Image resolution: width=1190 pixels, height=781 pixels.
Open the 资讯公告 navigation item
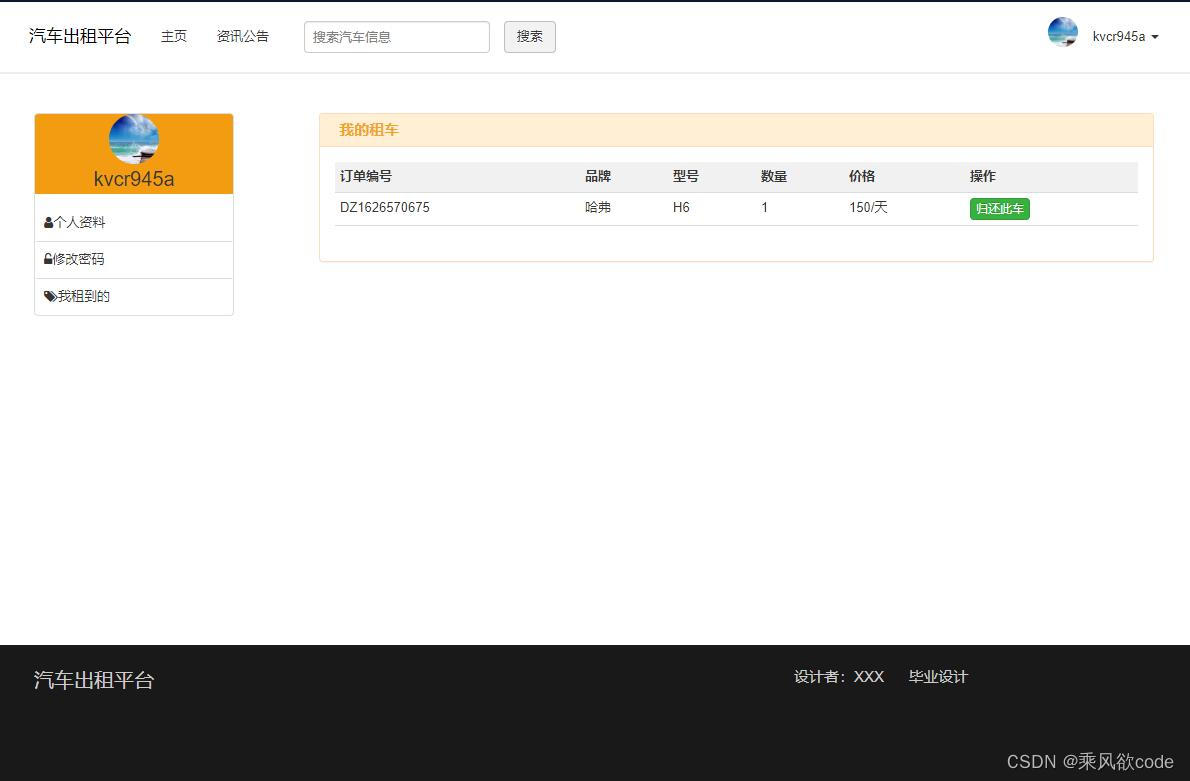coord(242,36)
